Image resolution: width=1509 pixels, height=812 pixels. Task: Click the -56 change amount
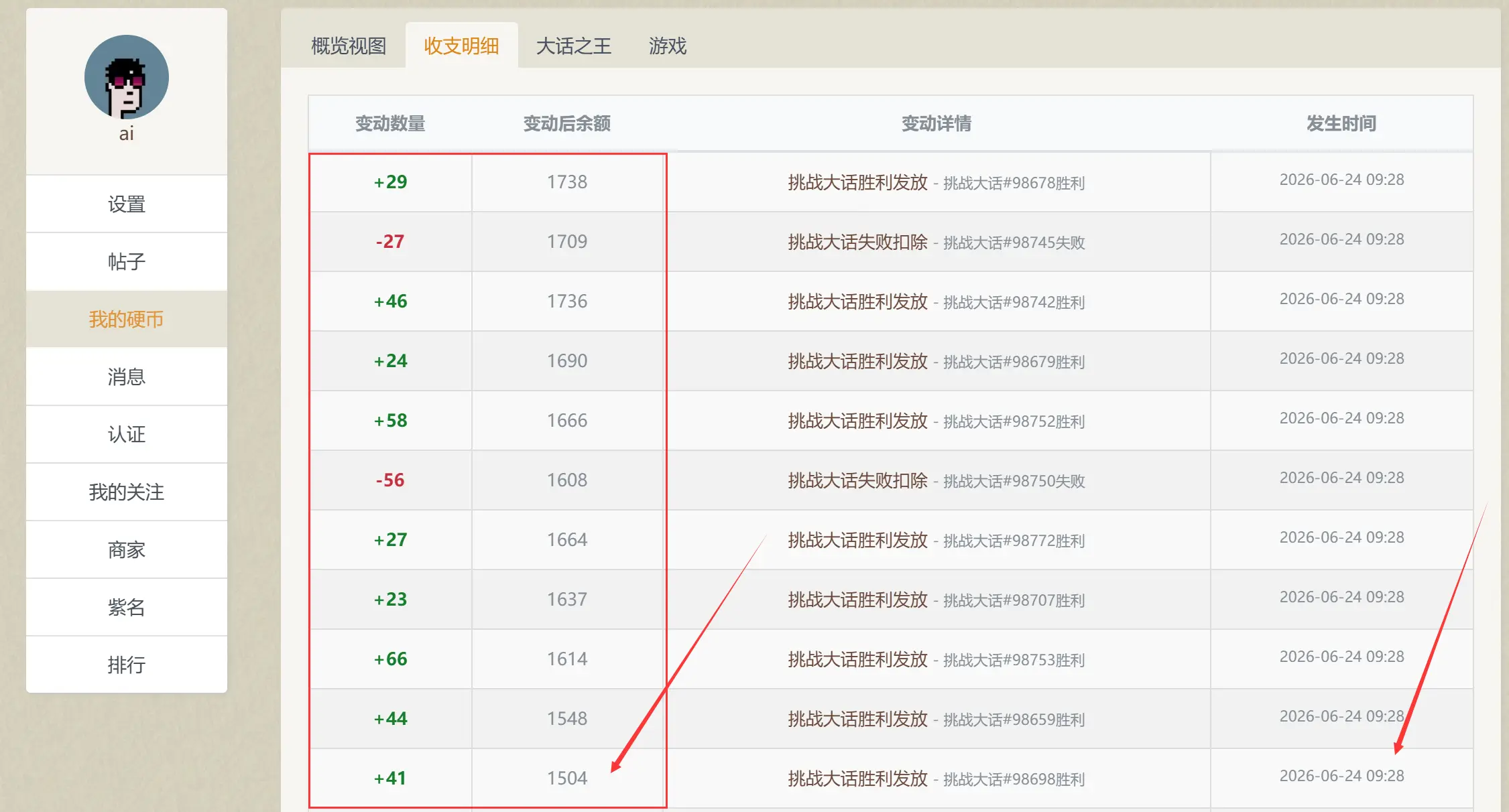point(390,480)
